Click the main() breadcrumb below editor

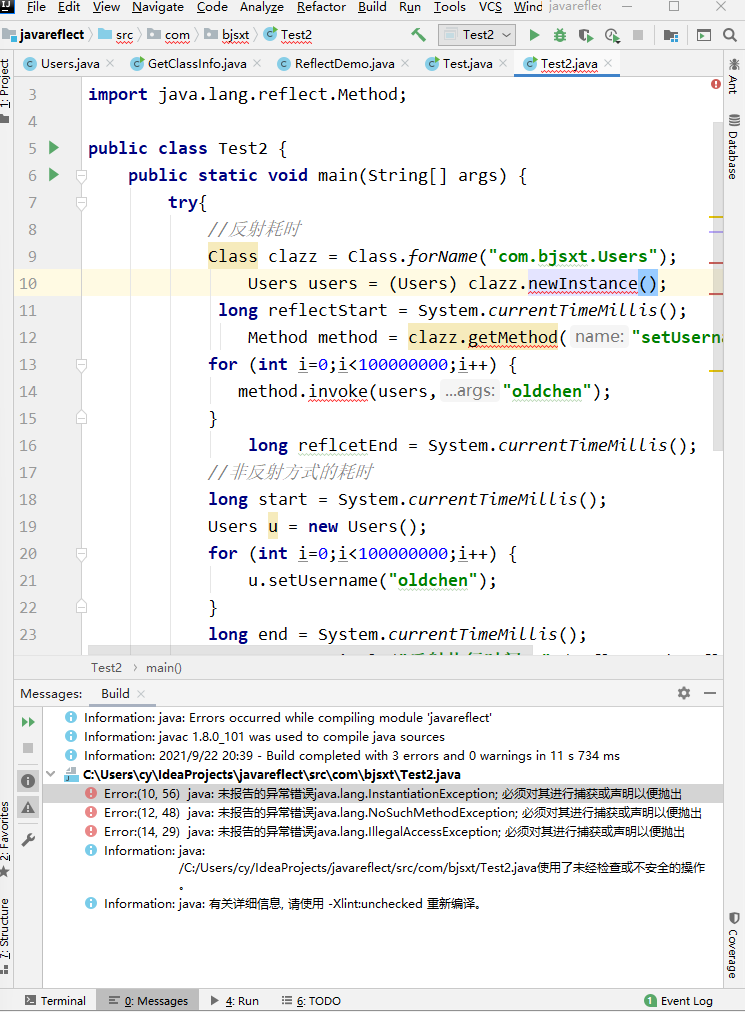coord(163,667)
